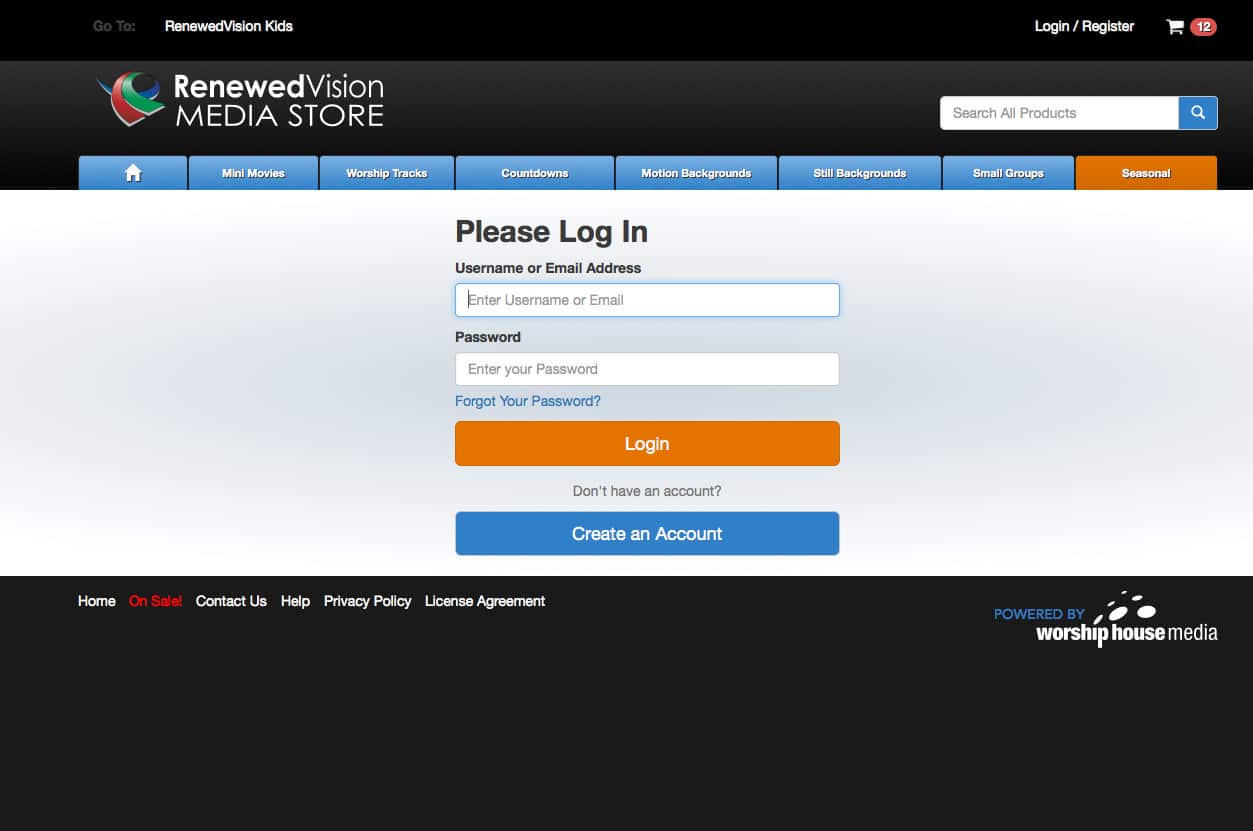Select the Countdowns tab
Viewport: 1253px width, 831px height.
point(535,173)
